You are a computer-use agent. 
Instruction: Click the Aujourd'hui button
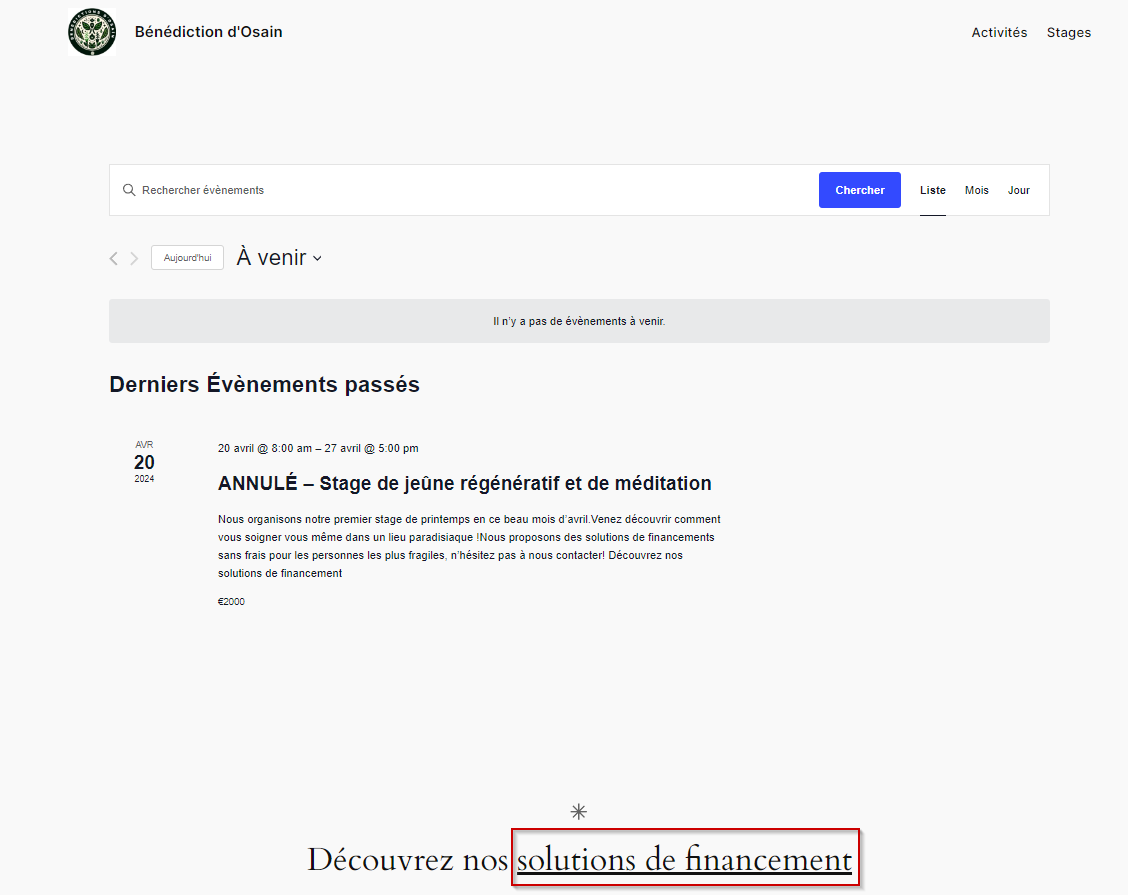point(187,258)
